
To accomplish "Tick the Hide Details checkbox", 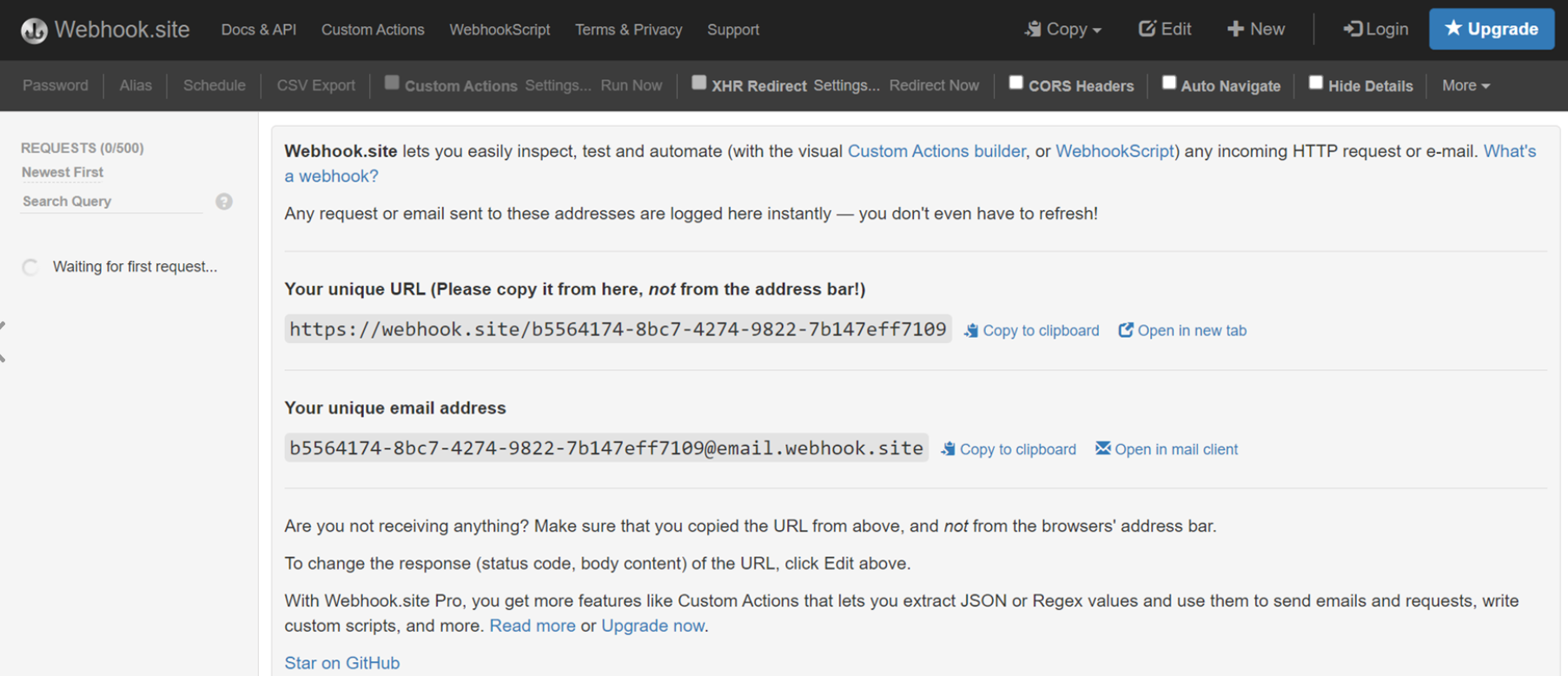I will point(1316,83).
